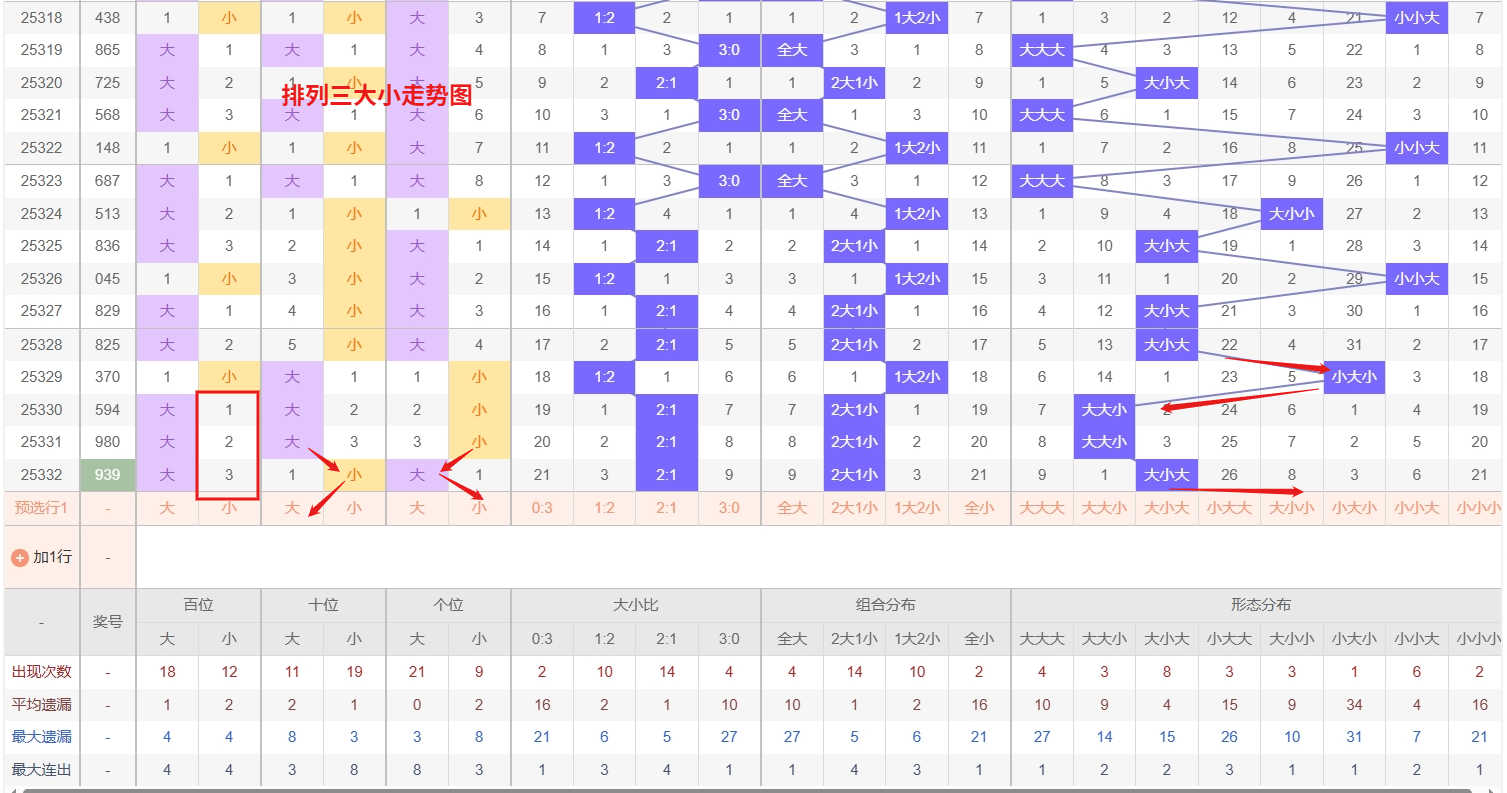Viewport: 1507px width, 793px height.
Task: Select 大 for 十位 in 预选行1
Action: point(292,508)
